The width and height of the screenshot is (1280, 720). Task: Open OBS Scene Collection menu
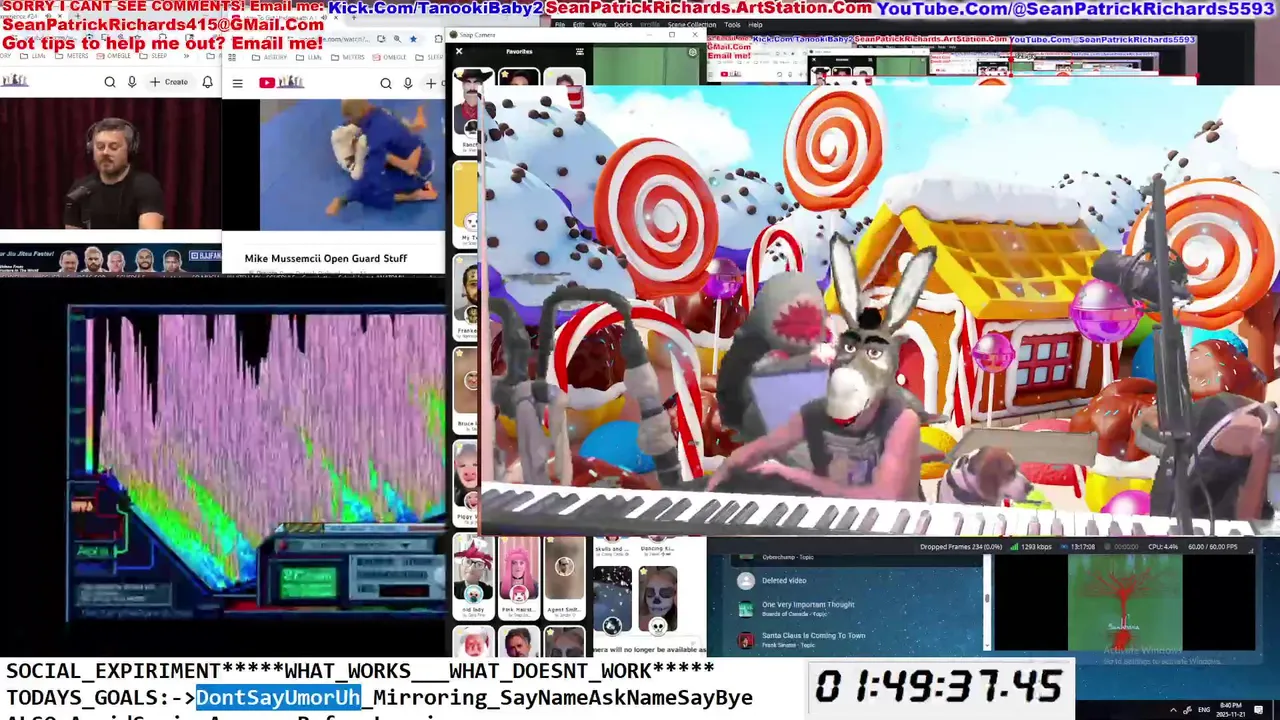pyautogui.click(x=692, y=25)
